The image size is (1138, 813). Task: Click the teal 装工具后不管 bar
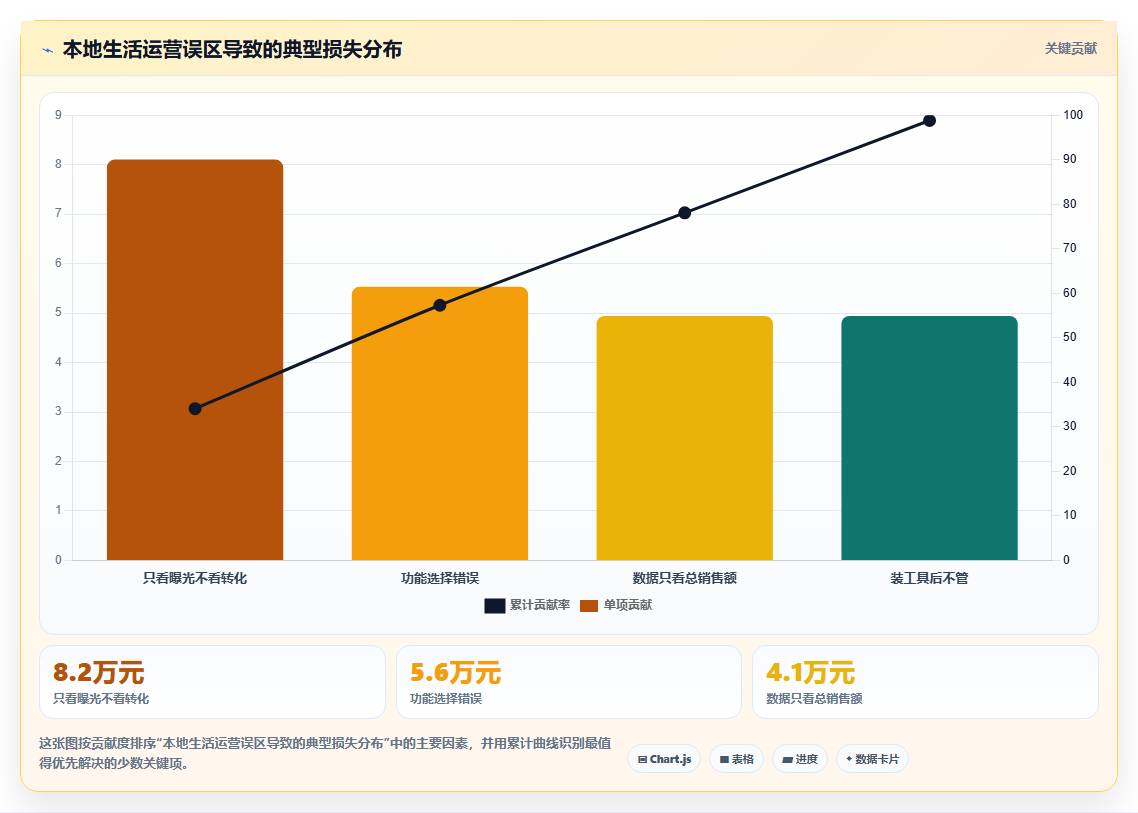point(930,438)
